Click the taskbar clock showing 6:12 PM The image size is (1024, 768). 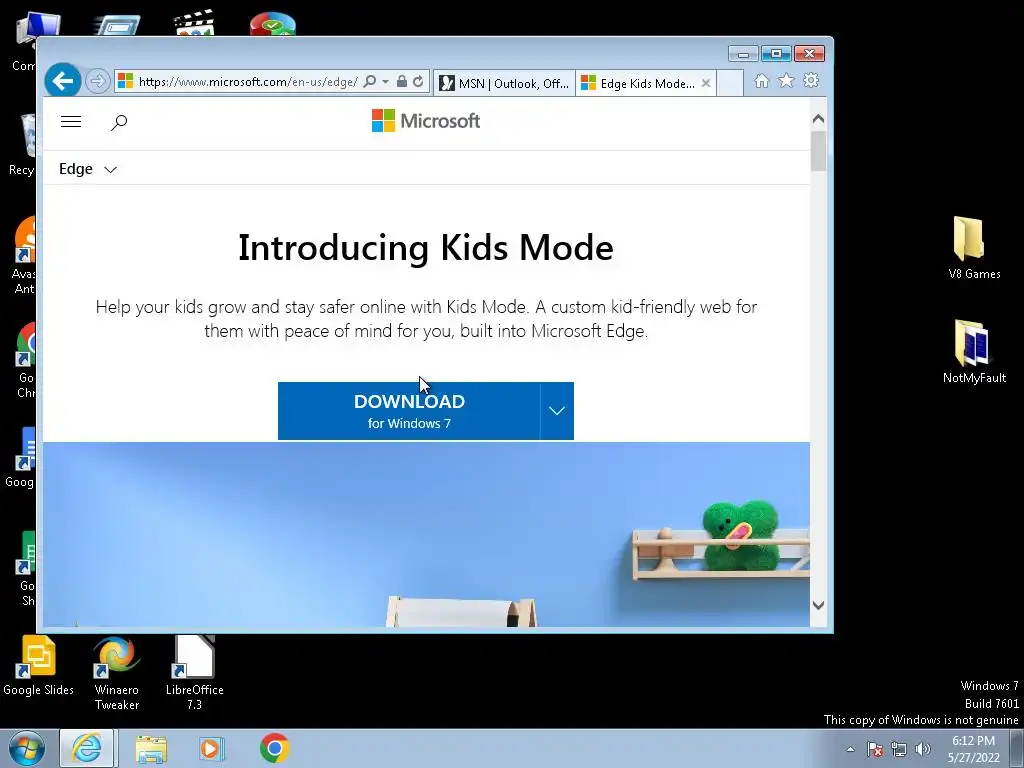(x=973, y=749)
